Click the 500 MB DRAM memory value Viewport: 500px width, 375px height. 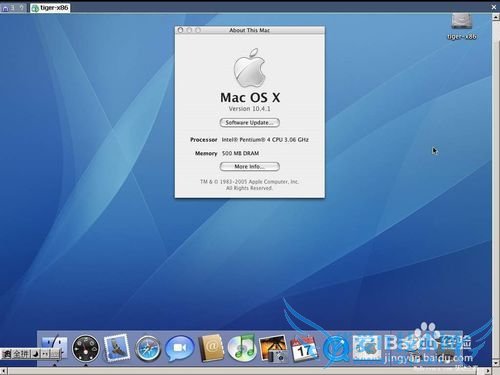(x=240, y=153)
